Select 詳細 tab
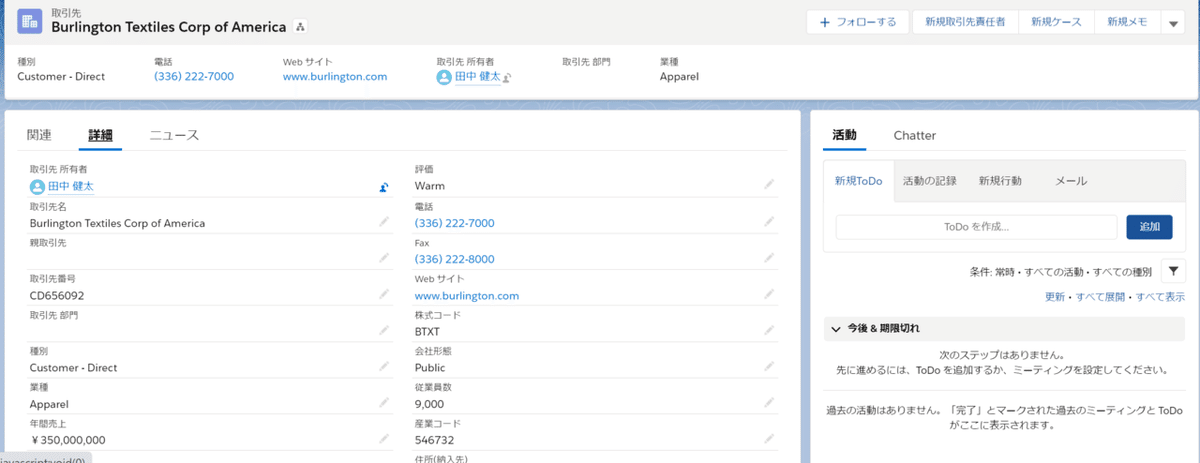Image resolution: width=1200 pixels, height=463 pixels. (100, 135)
